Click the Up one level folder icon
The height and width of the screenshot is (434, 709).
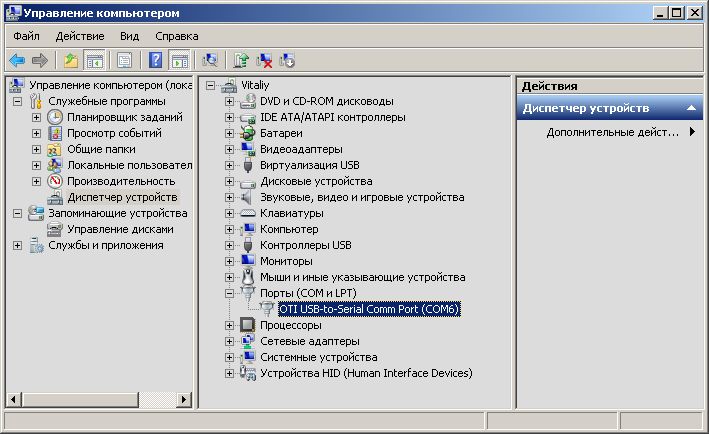[x=71, y=60]
